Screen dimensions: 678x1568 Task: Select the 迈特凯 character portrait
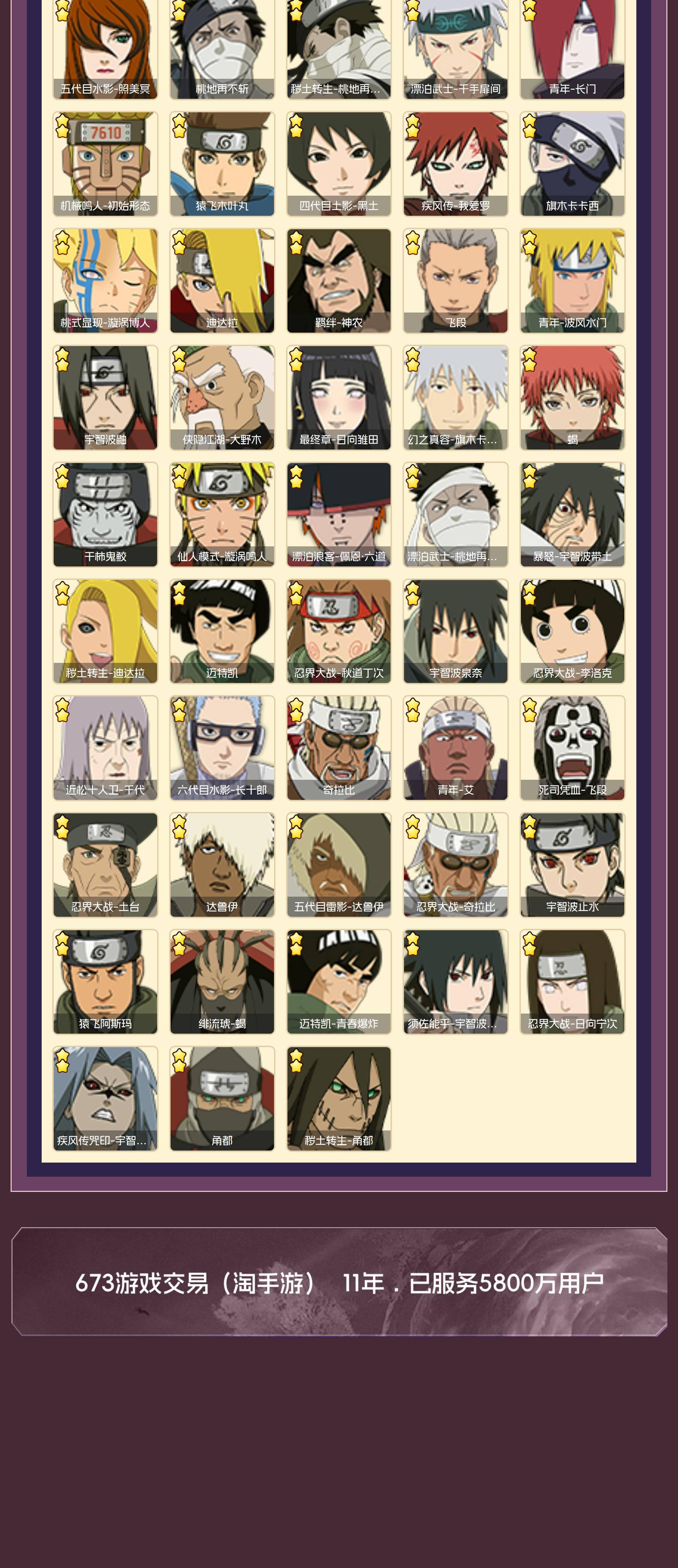(x=222, y=631)
